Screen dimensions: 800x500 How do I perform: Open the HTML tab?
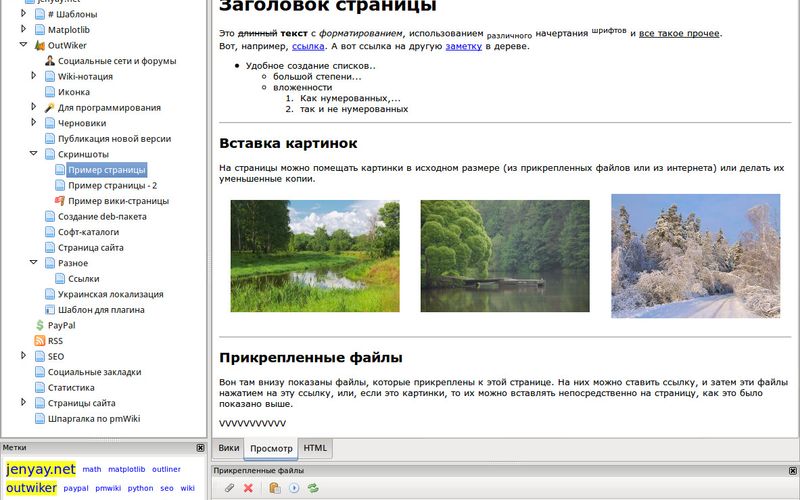coord(315,449)
